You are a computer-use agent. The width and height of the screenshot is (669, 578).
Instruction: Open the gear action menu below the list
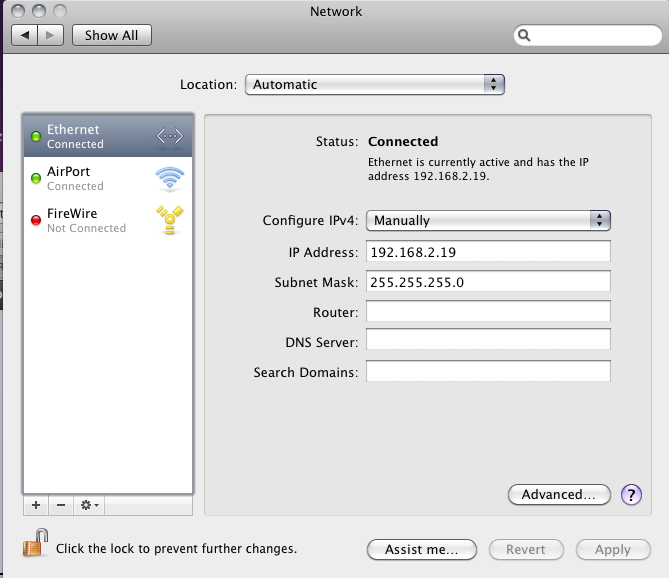coord(89,505)
